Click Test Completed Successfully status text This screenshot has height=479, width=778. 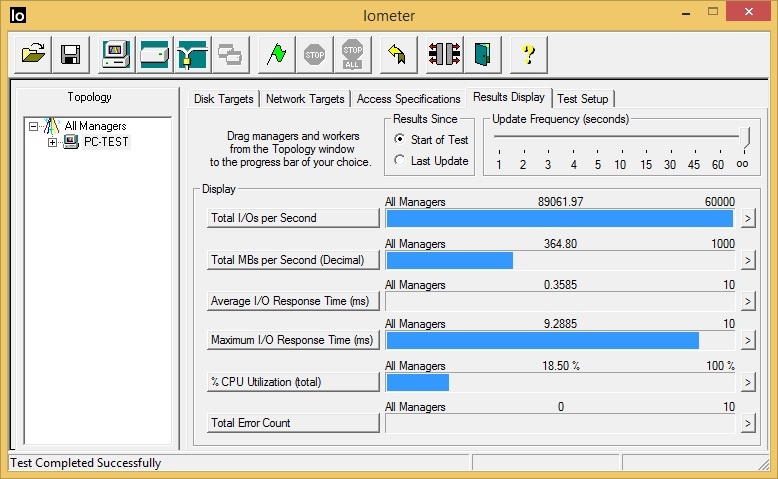point(86,463)
